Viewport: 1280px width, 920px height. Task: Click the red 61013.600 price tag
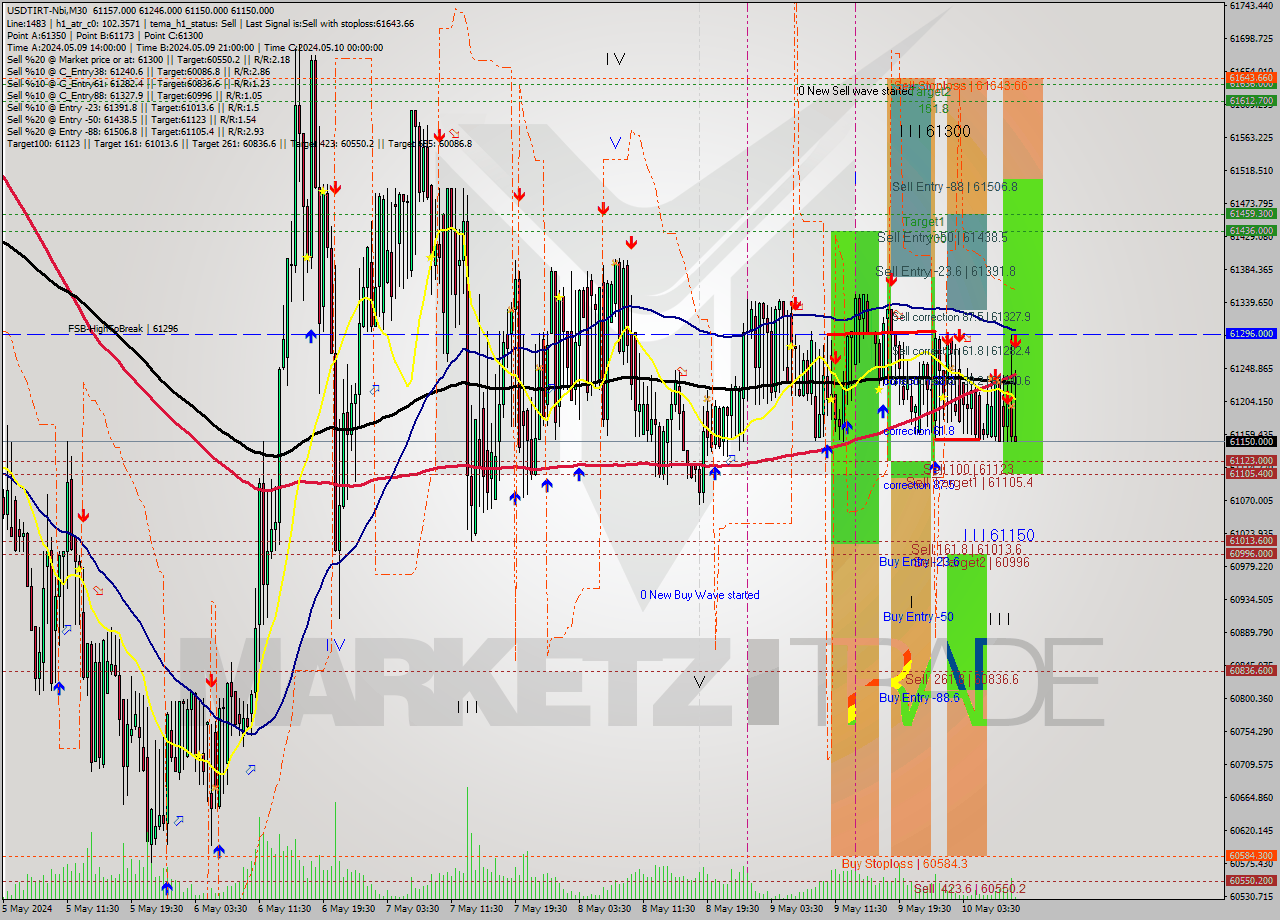1251,541
